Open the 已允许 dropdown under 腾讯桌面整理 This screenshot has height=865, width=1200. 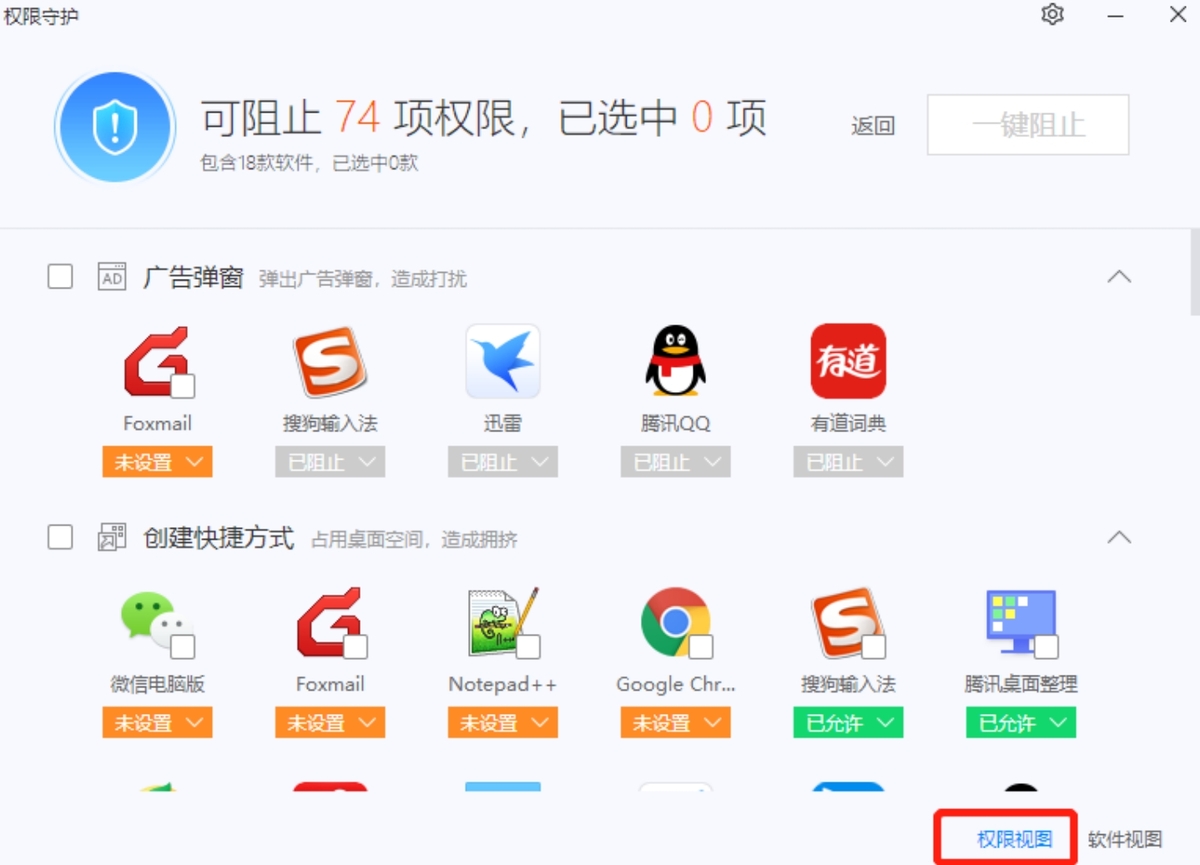point(1020,722)
